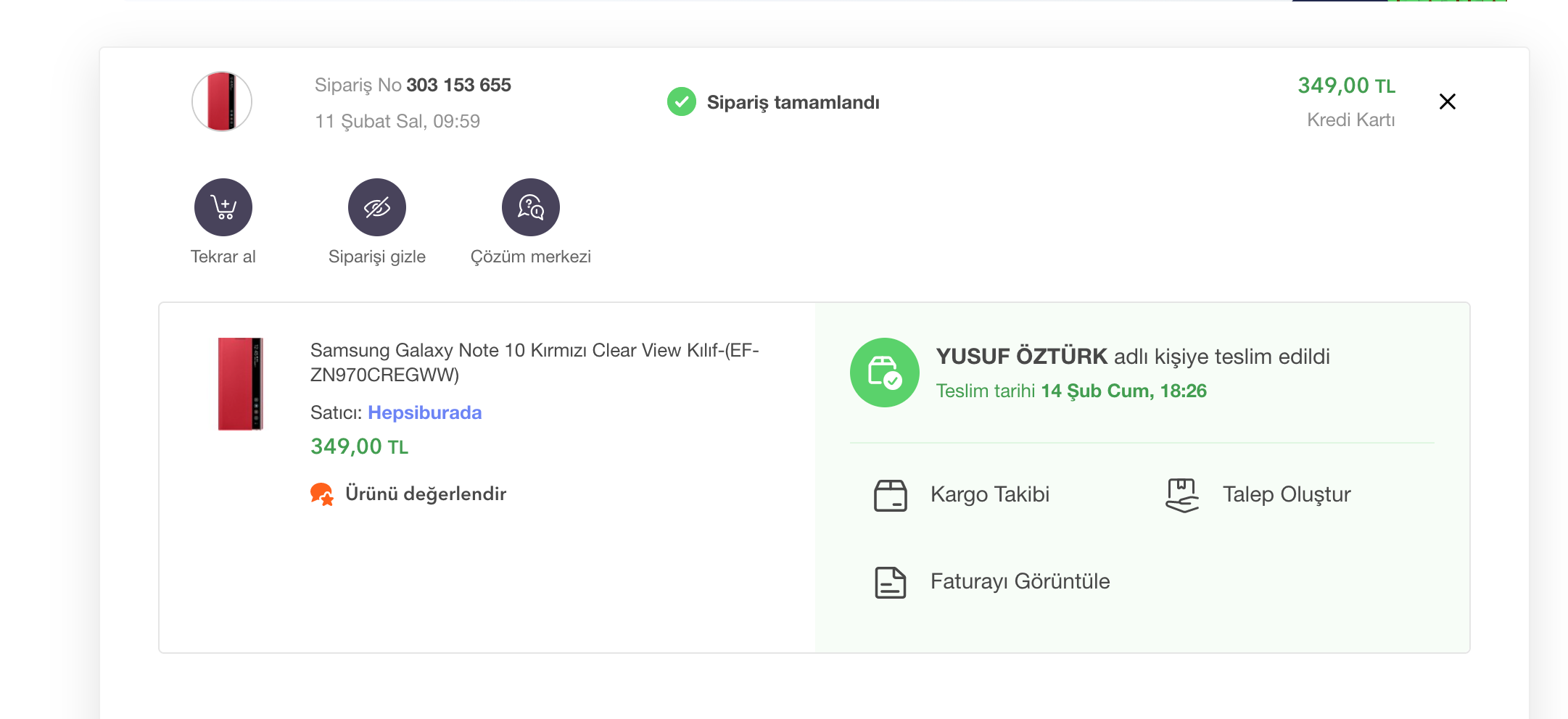The image size is (1568, 719).
Task: Open the round product thumbnail in header
Action: click(x=222, y=101)
